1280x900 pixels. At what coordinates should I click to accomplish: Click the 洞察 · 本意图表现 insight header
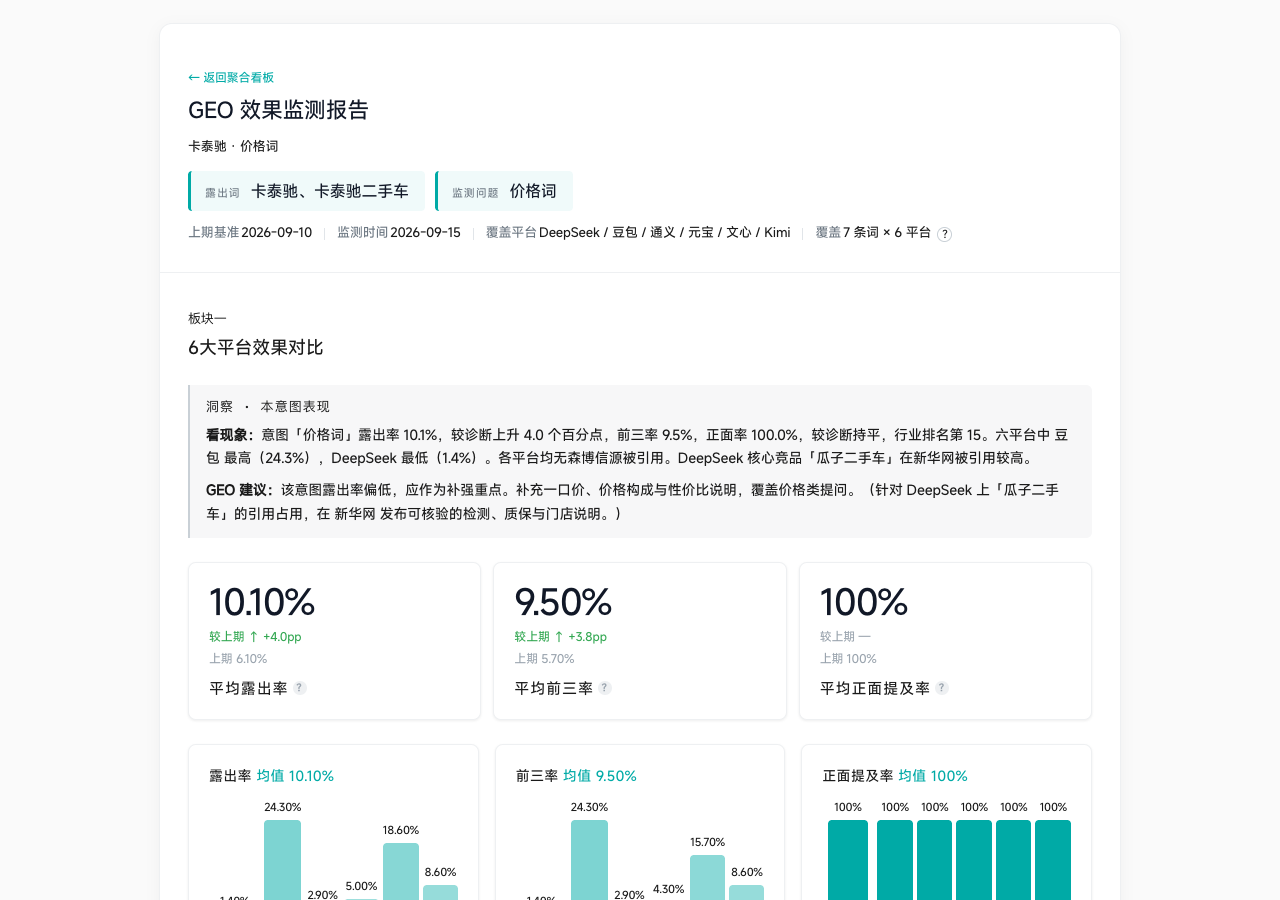268,407
